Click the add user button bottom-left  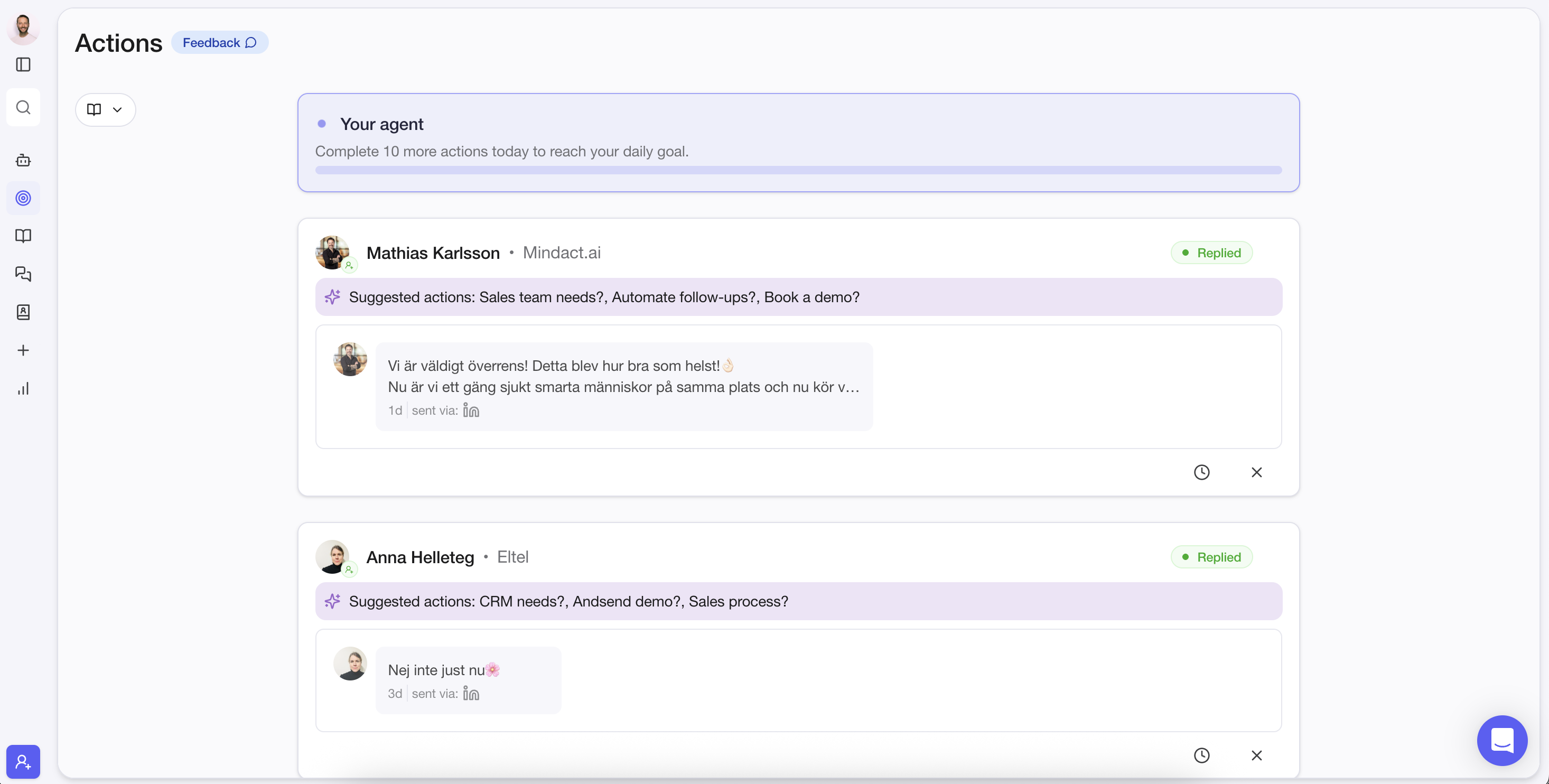click(23, 761)
